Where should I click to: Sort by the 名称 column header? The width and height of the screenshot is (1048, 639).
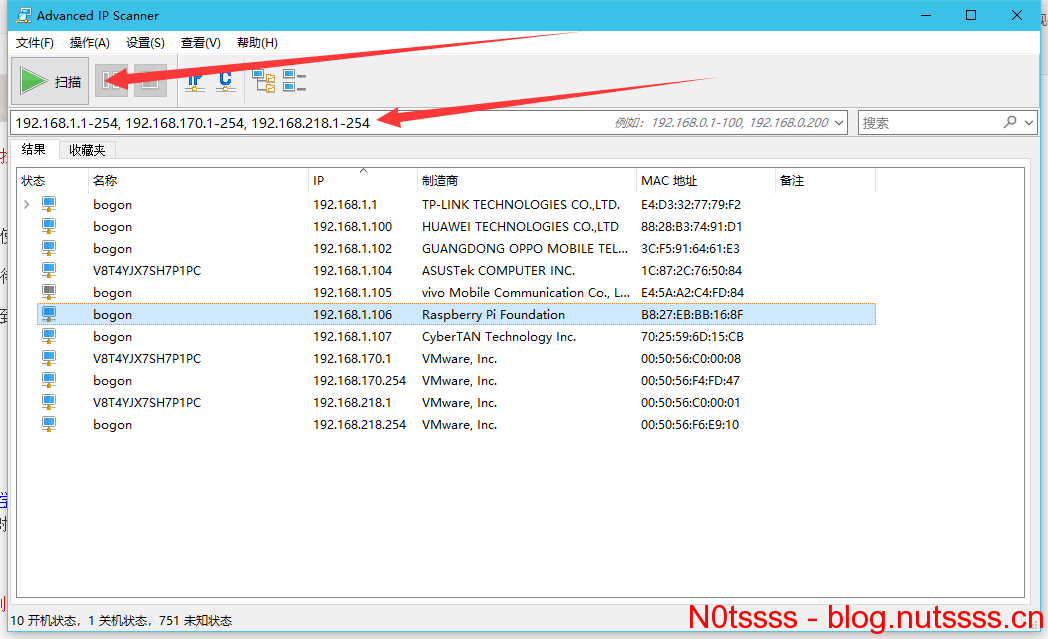click(x=198, y=180)
